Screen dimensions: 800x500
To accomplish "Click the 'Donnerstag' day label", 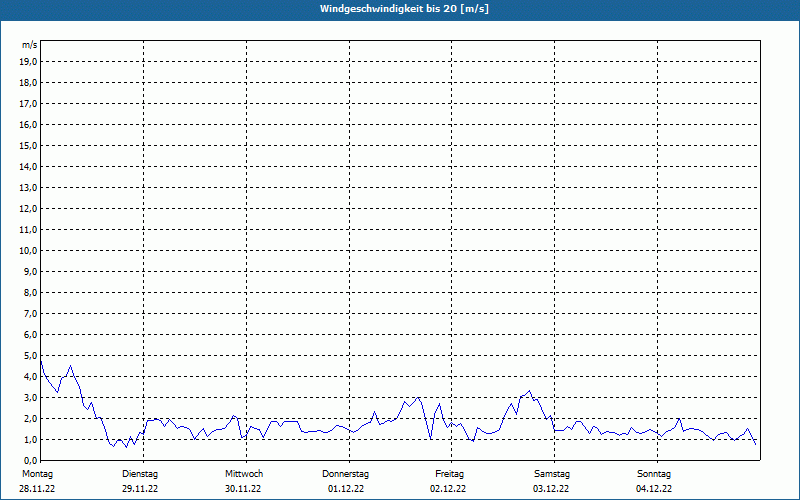I will click(x=345, y=474).
